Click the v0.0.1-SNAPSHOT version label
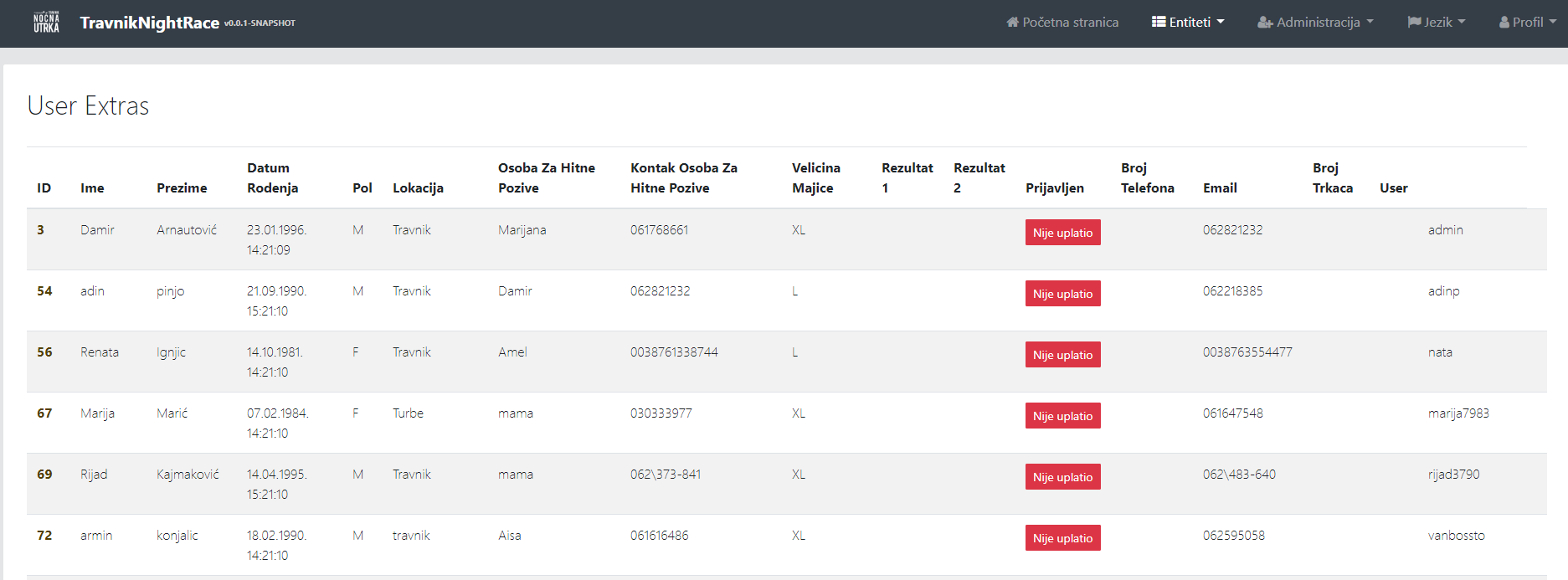 pyautogui.click(x=260, y=23)
